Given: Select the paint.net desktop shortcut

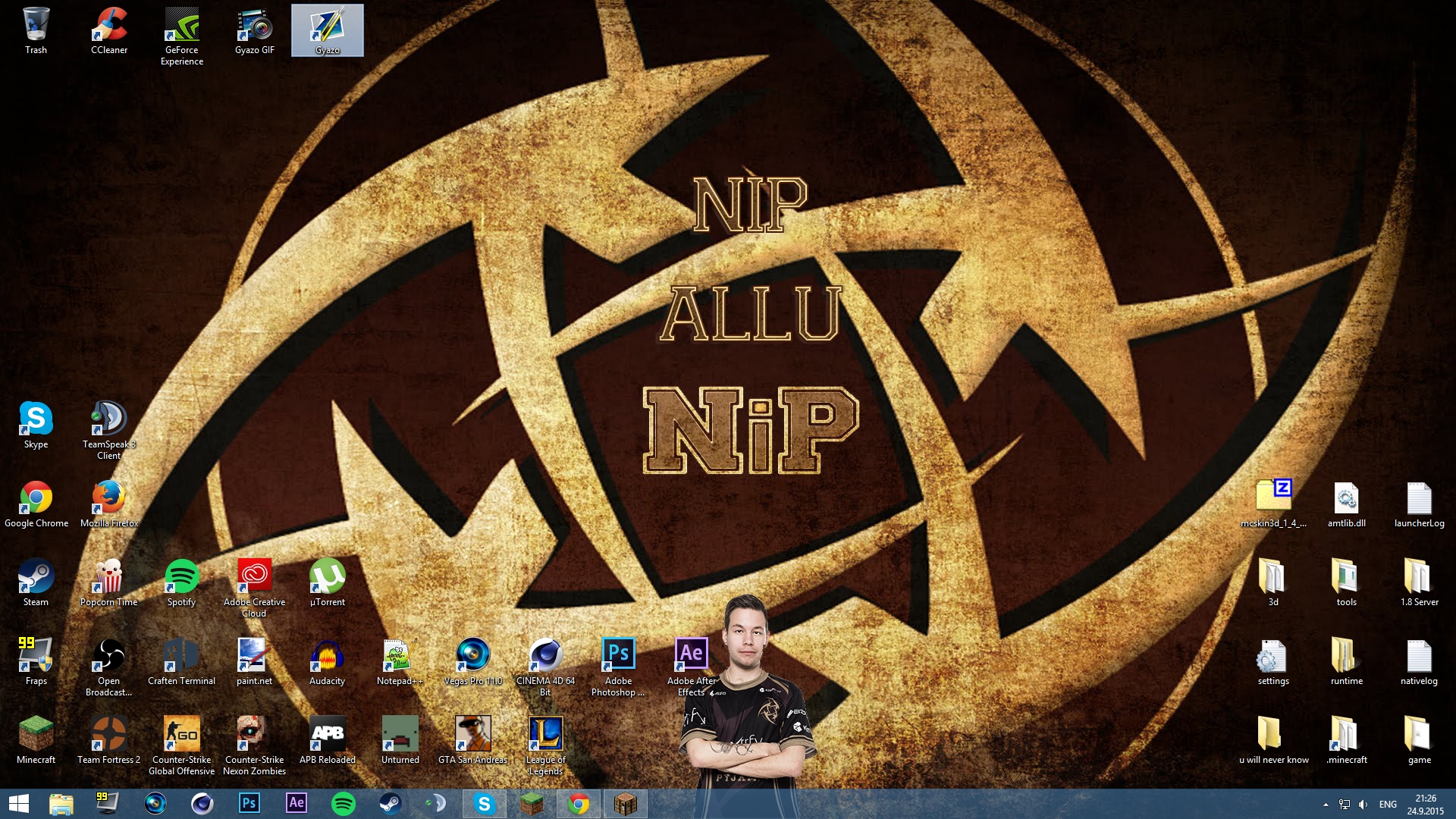Looking at the screenshot, I should 255,661.
